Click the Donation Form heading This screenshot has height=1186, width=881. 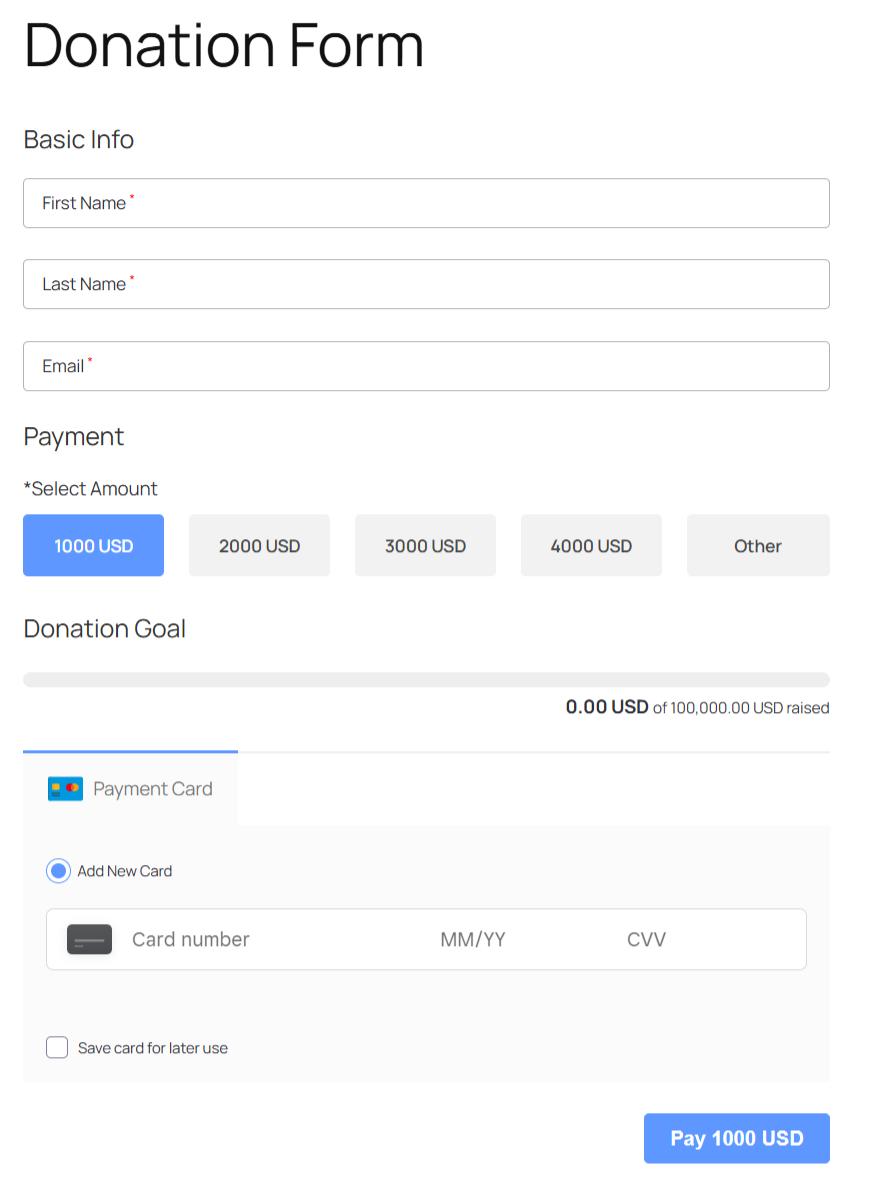click(x=224, y=45)
